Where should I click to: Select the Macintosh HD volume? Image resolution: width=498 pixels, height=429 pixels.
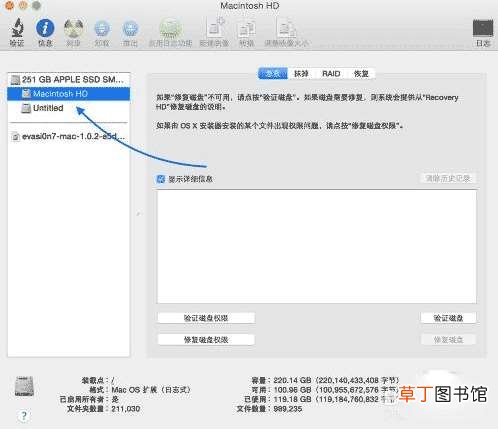pos(68,94)
